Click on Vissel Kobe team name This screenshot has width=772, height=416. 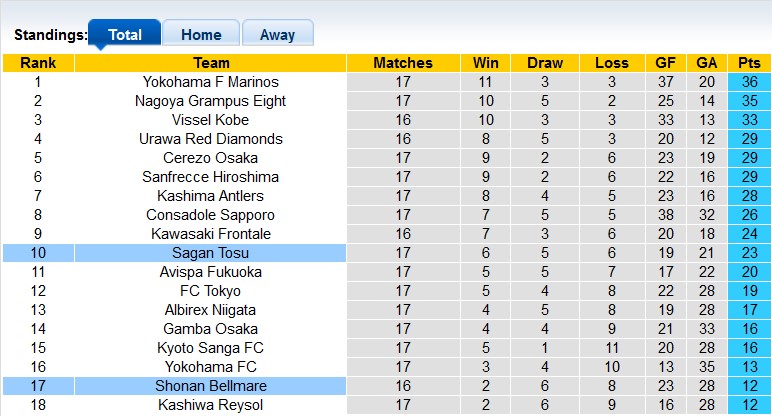pos(211,120)
